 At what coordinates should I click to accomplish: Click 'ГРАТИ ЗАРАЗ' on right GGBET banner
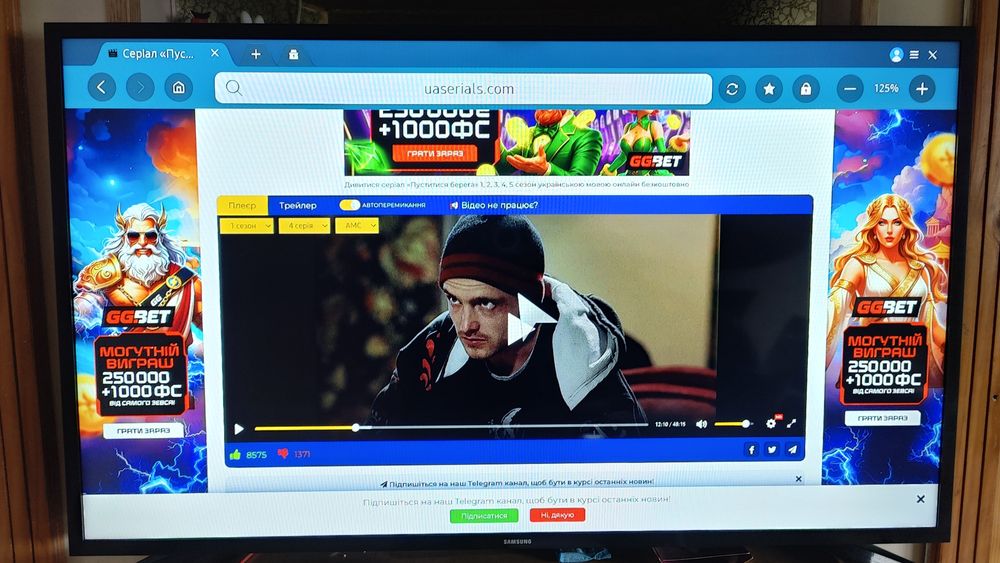(x=883, y=418)
